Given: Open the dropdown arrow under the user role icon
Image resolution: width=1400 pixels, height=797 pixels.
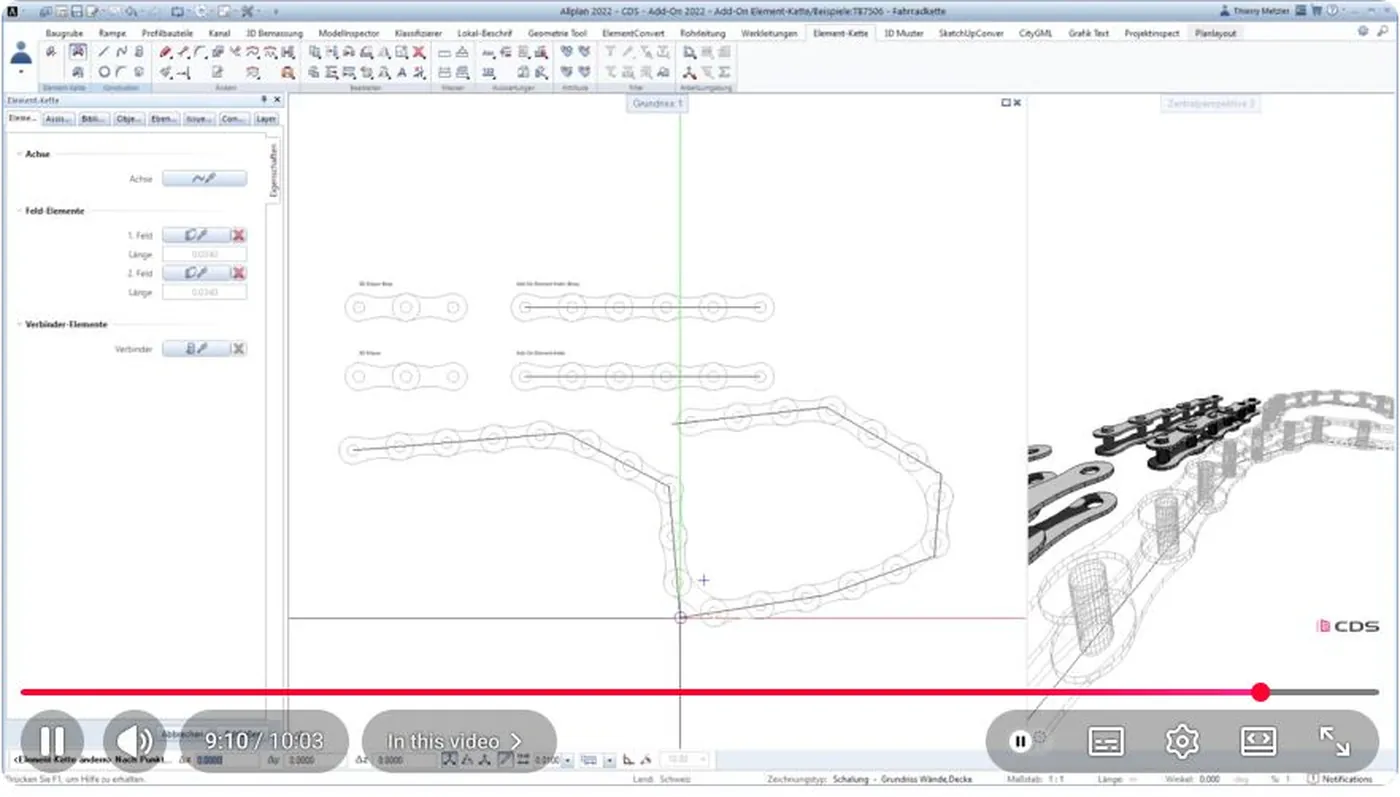Looking at the screenshot, I should pos(21,73).
